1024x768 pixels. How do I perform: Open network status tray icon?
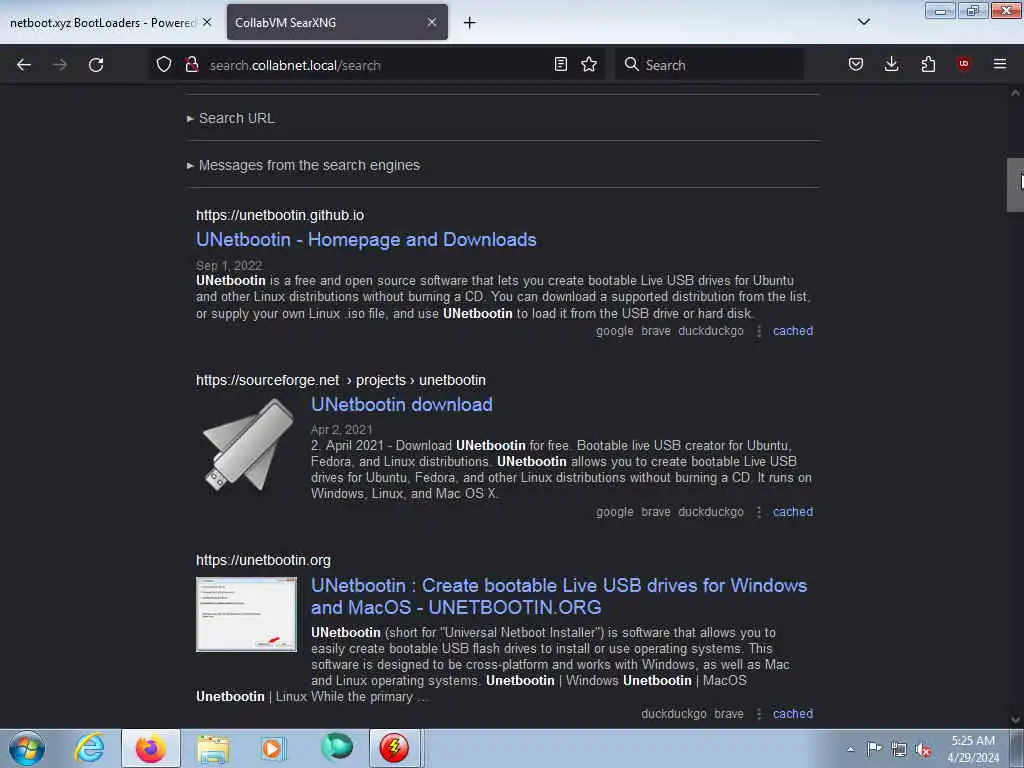[x=899, y=749]
